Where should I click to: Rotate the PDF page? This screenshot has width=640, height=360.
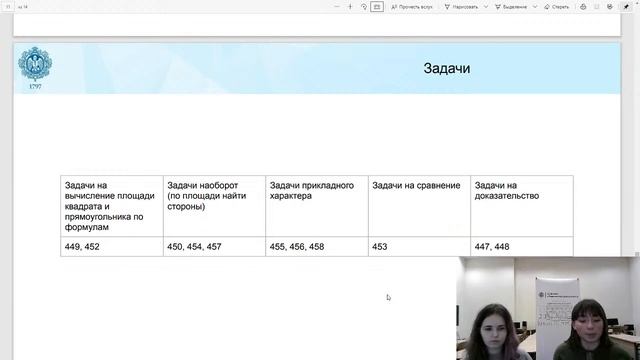tap(363, 7)
